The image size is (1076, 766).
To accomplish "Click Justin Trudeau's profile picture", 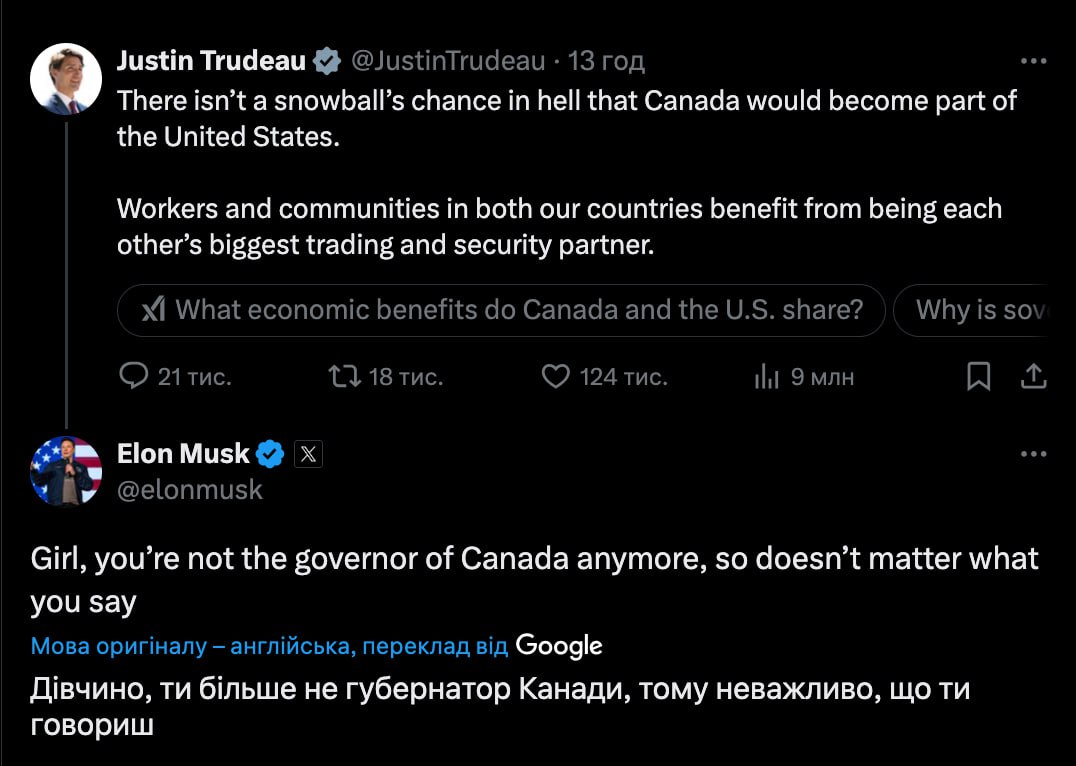I will click(x=66, y=79).
